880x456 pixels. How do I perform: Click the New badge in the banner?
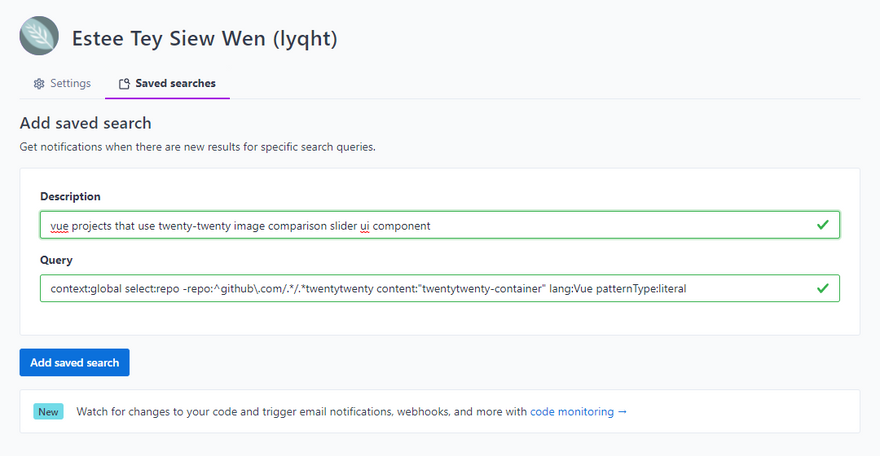pos(48,411)
